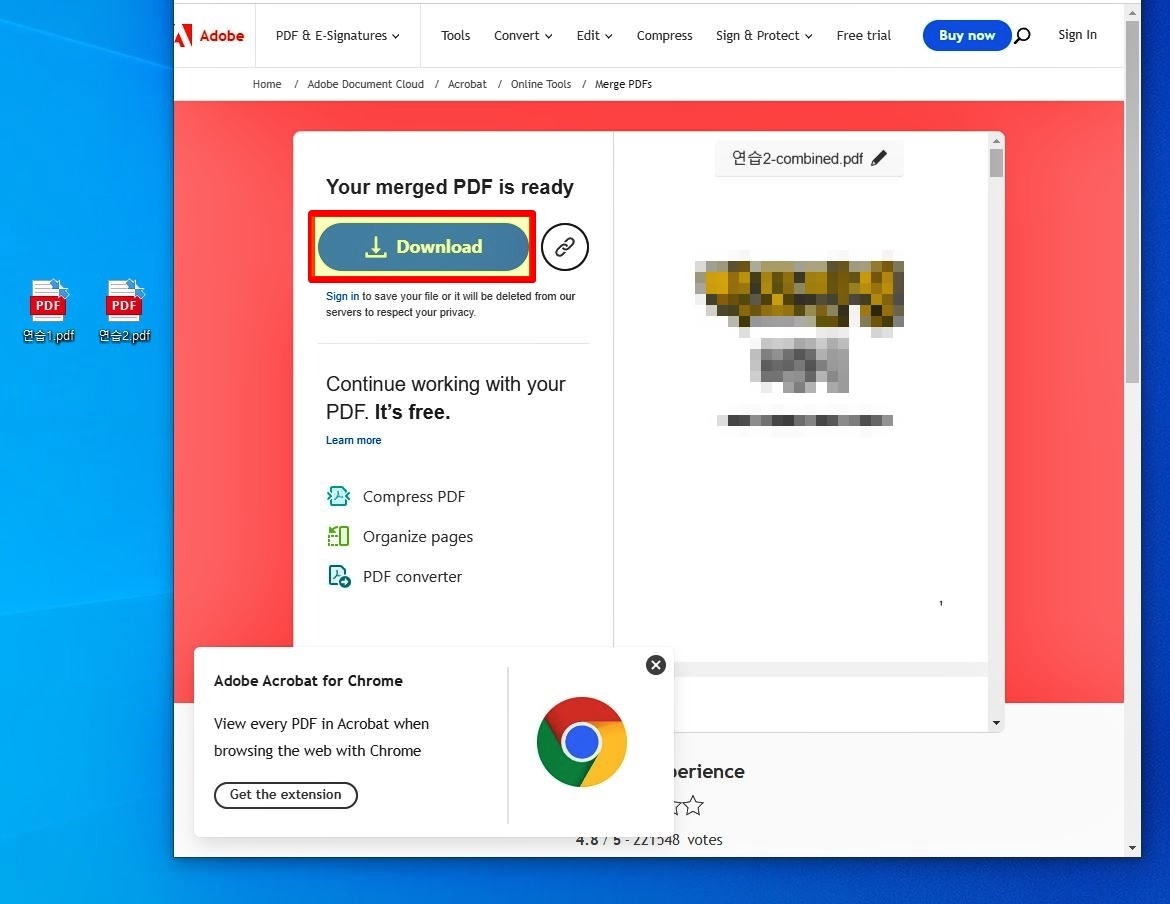The width and height of the screenshot is (1170, 904).
Task: Click the browser page scrollbar thumb
Action: coord(1133,201)
